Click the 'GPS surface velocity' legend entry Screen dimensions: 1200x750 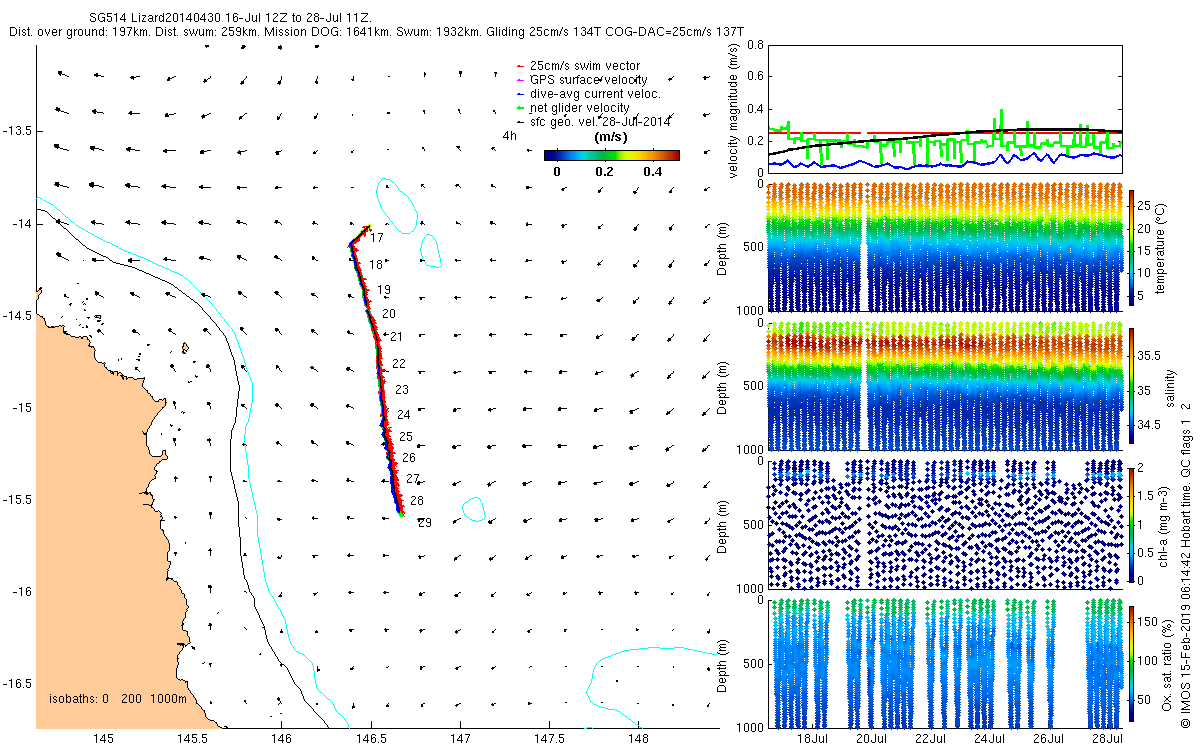click(583, 80)
